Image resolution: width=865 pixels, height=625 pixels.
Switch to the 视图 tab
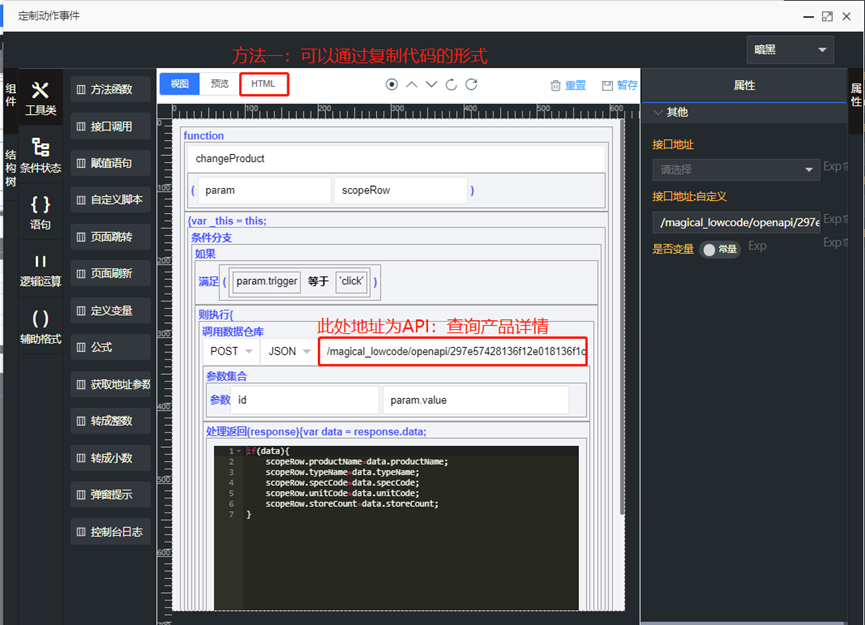179,84
